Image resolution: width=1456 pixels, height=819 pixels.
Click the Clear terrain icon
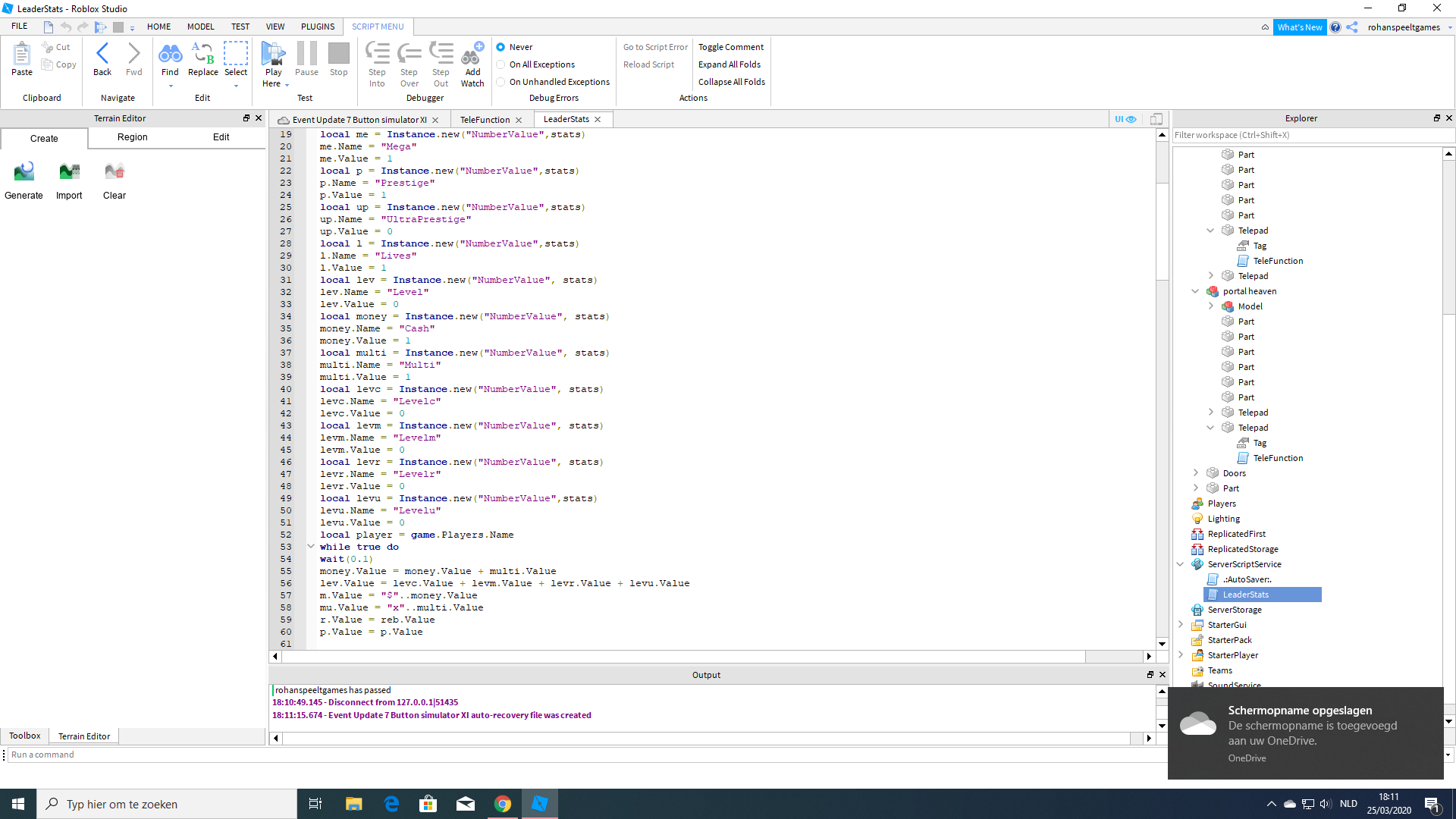[115, 171]
